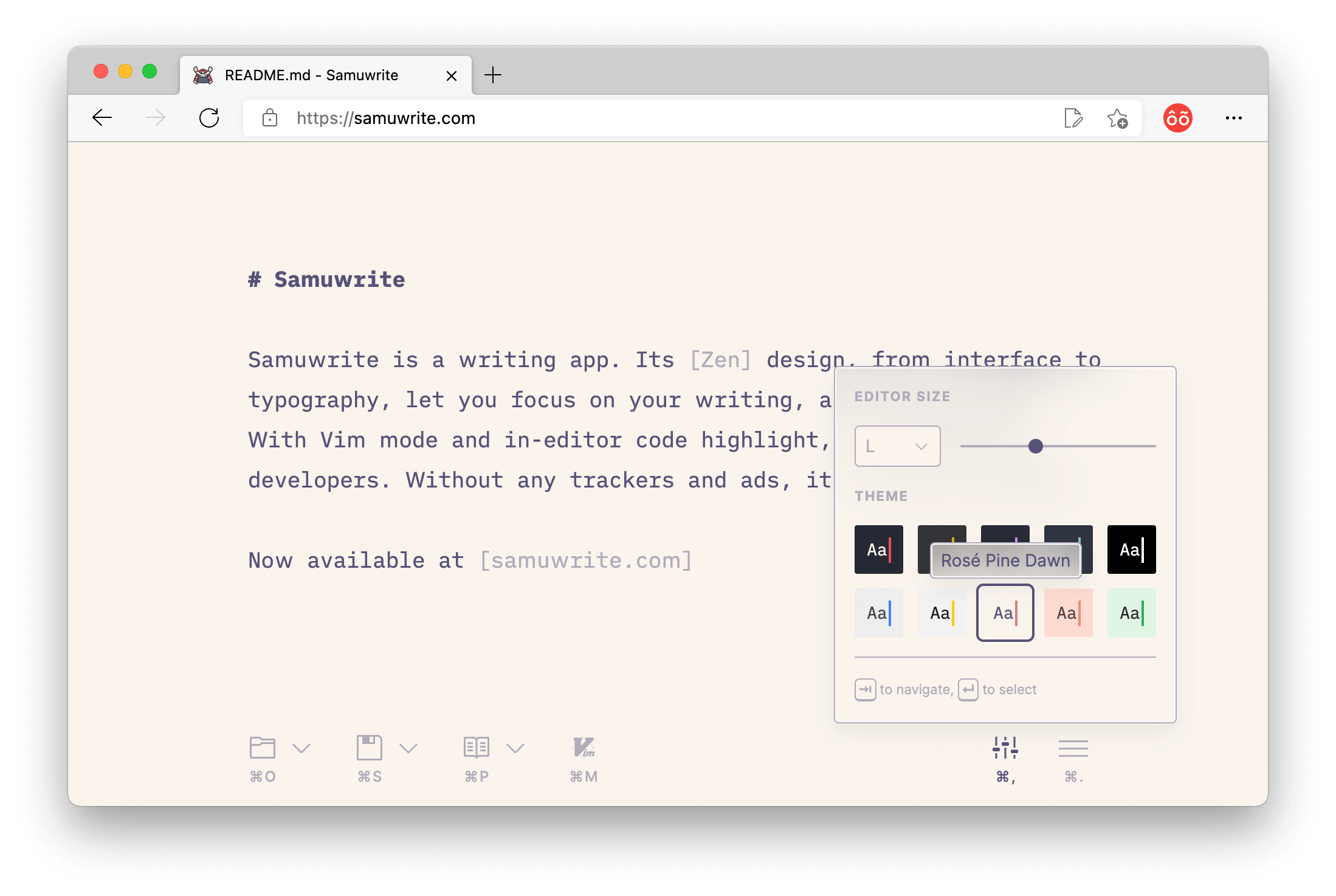Viewport: 1336px width, 896px height.
Task: Click the browser reload icon
Action: pos(209,118)
